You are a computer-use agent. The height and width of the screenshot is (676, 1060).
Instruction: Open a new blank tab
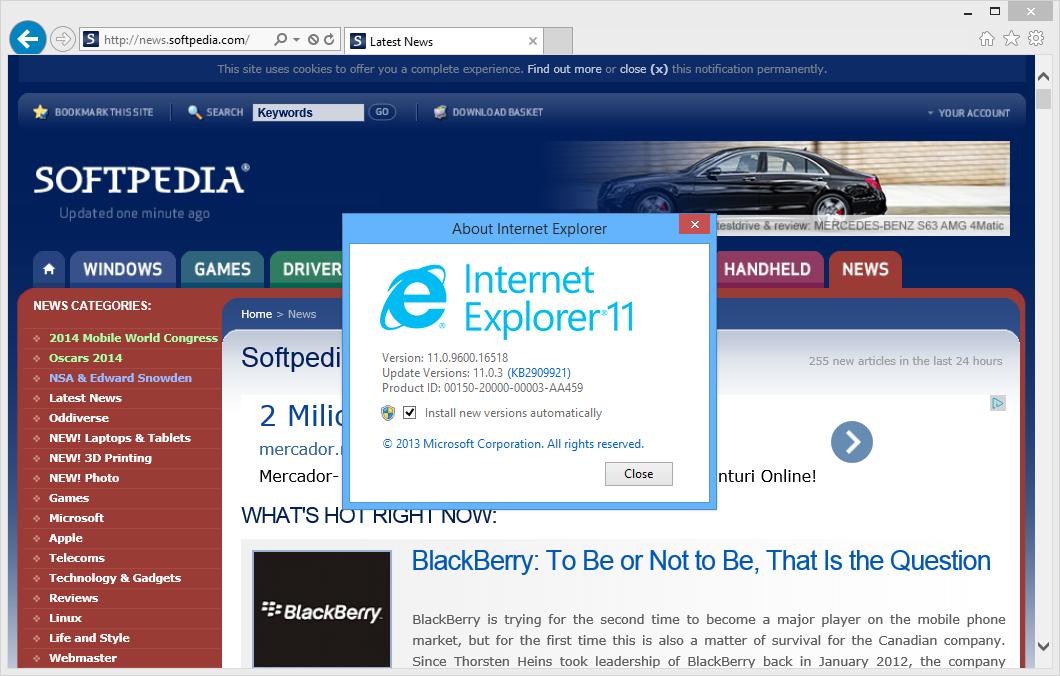click(558, 41)
